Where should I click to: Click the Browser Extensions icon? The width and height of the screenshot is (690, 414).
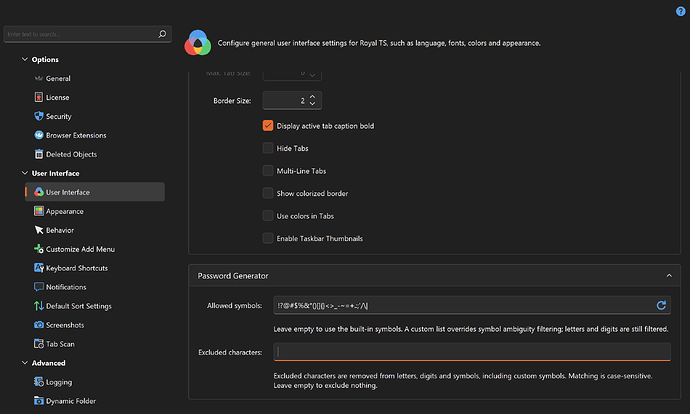tap(39, 135)
